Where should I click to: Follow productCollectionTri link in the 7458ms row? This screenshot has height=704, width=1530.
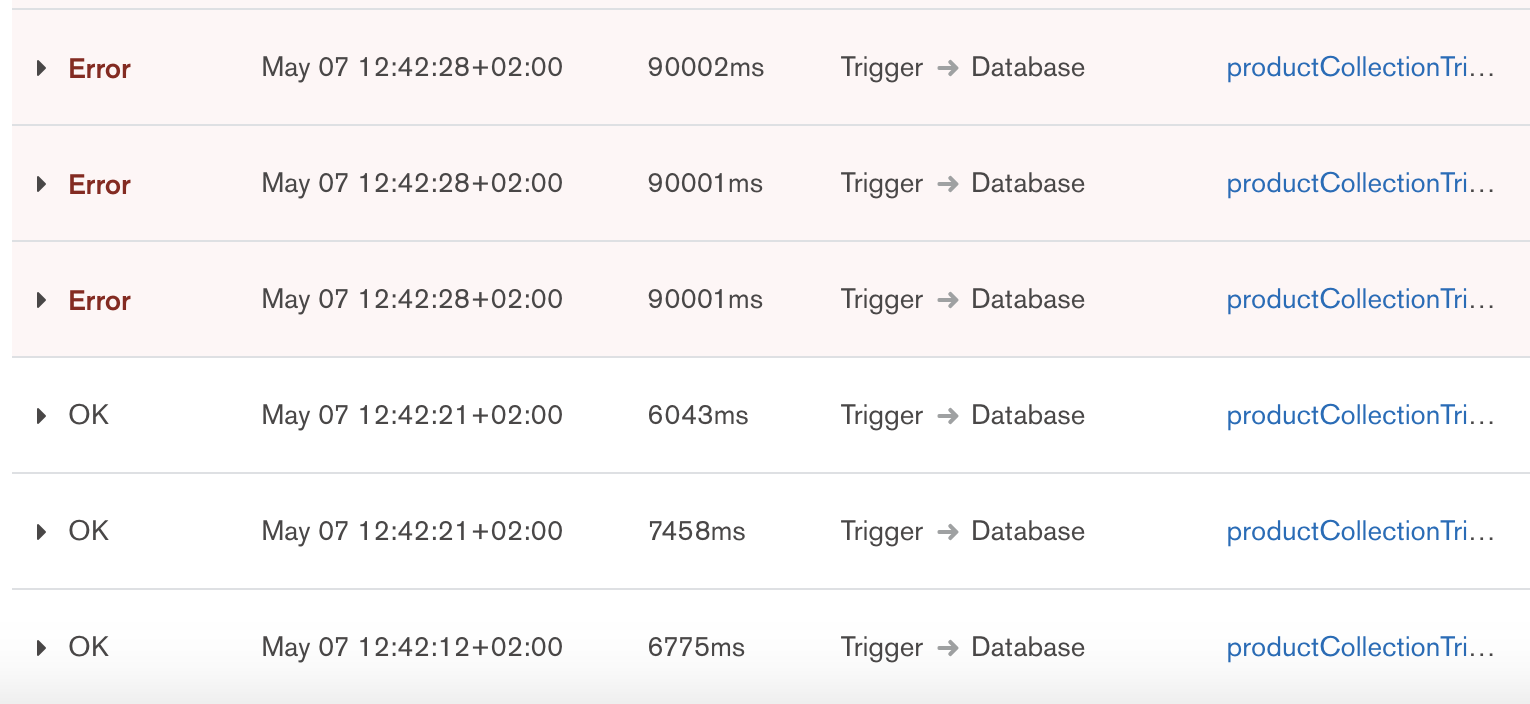[1360, 532]
